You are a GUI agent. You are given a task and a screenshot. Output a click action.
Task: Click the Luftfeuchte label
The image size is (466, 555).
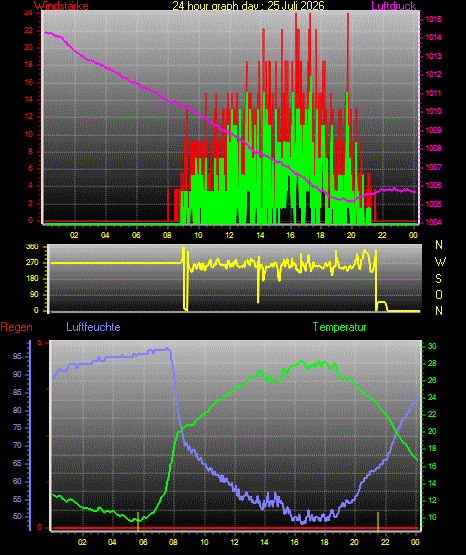[x=93, y=327]
